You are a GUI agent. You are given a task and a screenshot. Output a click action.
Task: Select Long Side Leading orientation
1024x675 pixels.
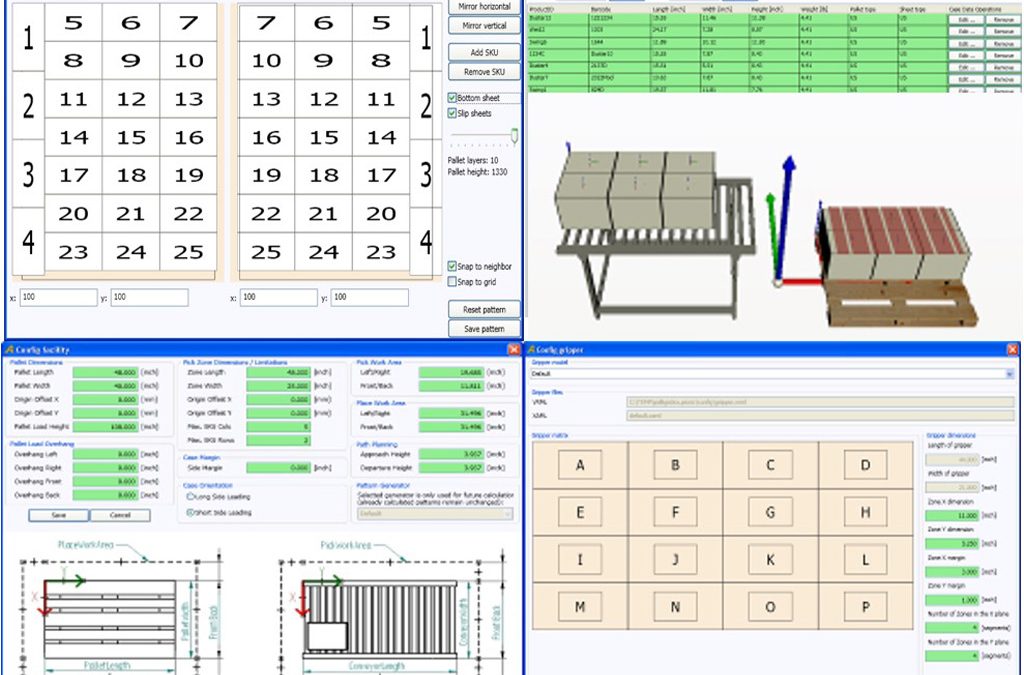point(191,497)
